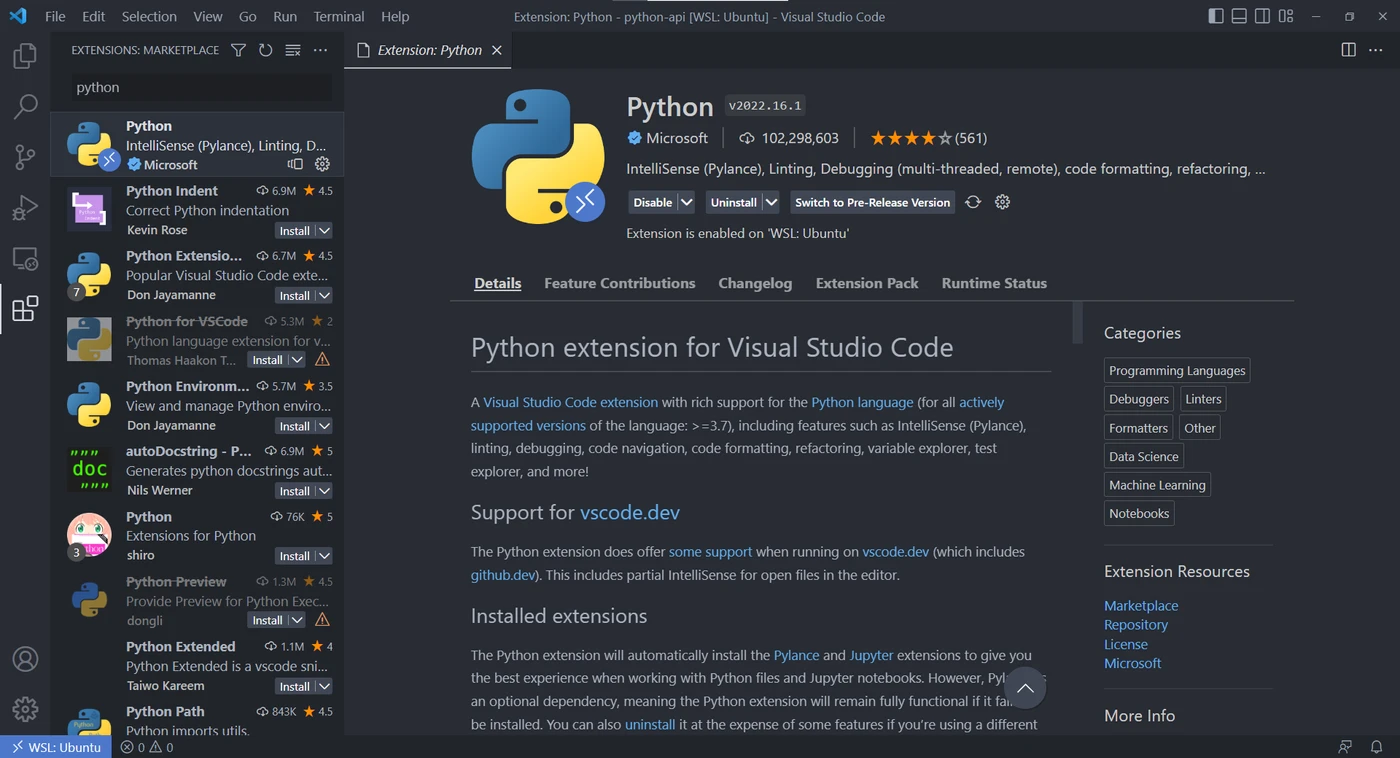Click Switch to Pre-Release Version
The image size is (1400, 758).
pos(872,202)
